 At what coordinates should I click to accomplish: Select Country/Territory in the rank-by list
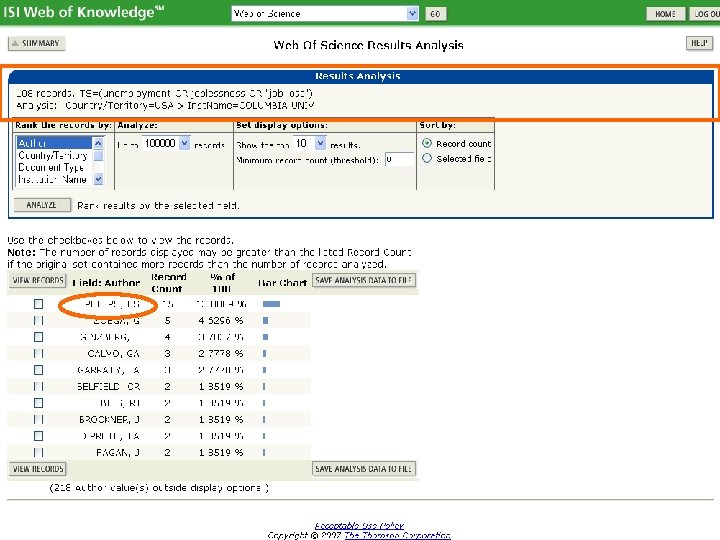coord(54,155)
